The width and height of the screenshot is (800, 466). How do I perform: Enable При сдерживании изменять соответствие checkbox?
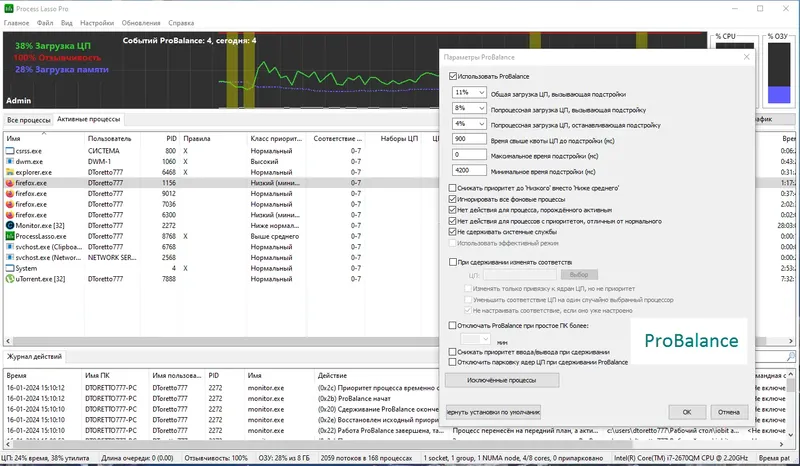(453, 262)
